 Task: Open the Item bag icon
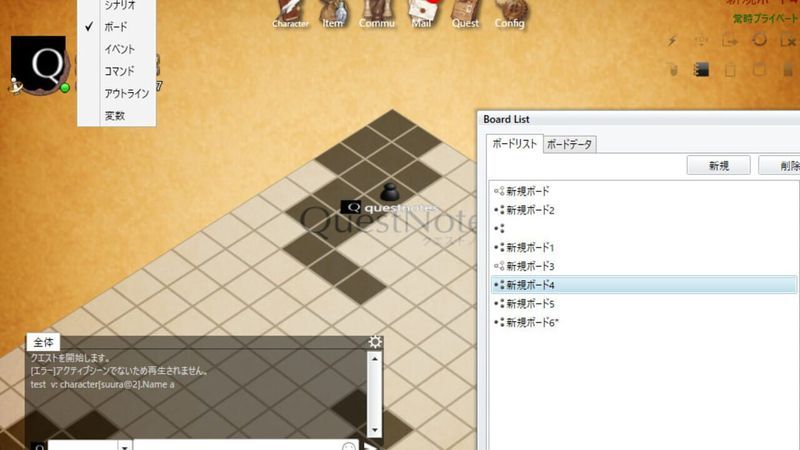[x=333, y=14]
